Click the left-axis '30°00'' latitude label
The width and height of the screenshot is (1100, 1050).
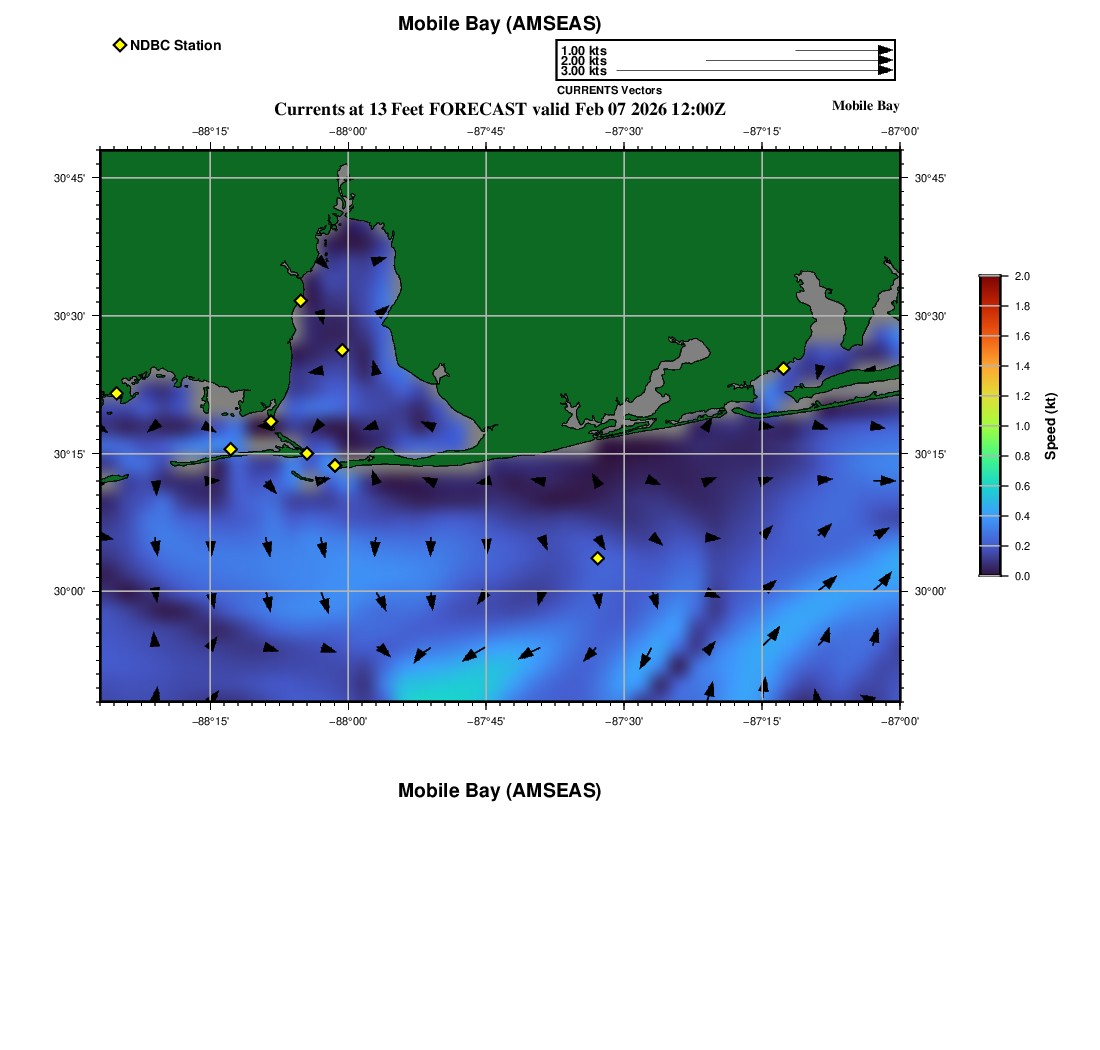69,591
